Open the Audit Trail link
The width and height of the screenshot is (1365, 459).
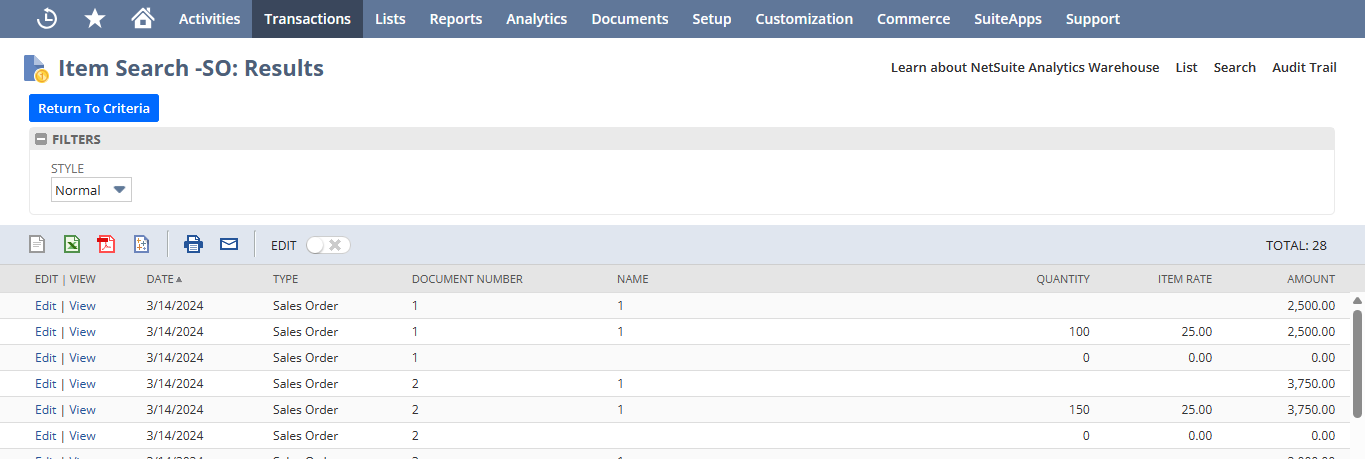pyautogui.click(x=1303, y=68)
